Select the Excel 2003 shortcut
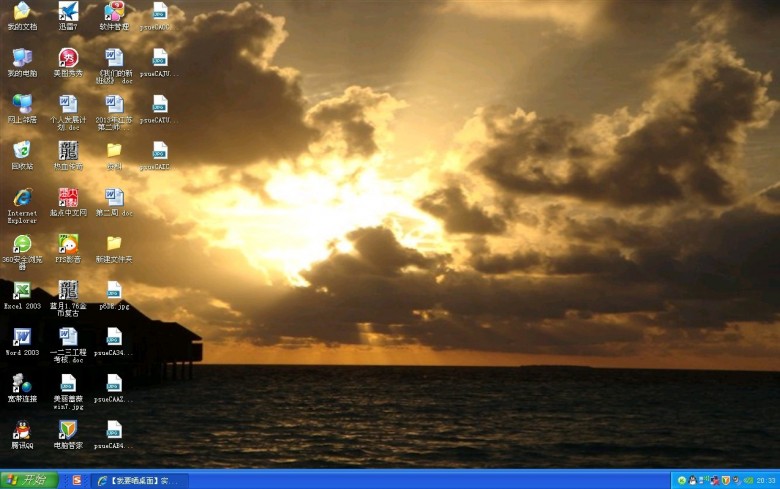780x489 pixels. [21, 291]
